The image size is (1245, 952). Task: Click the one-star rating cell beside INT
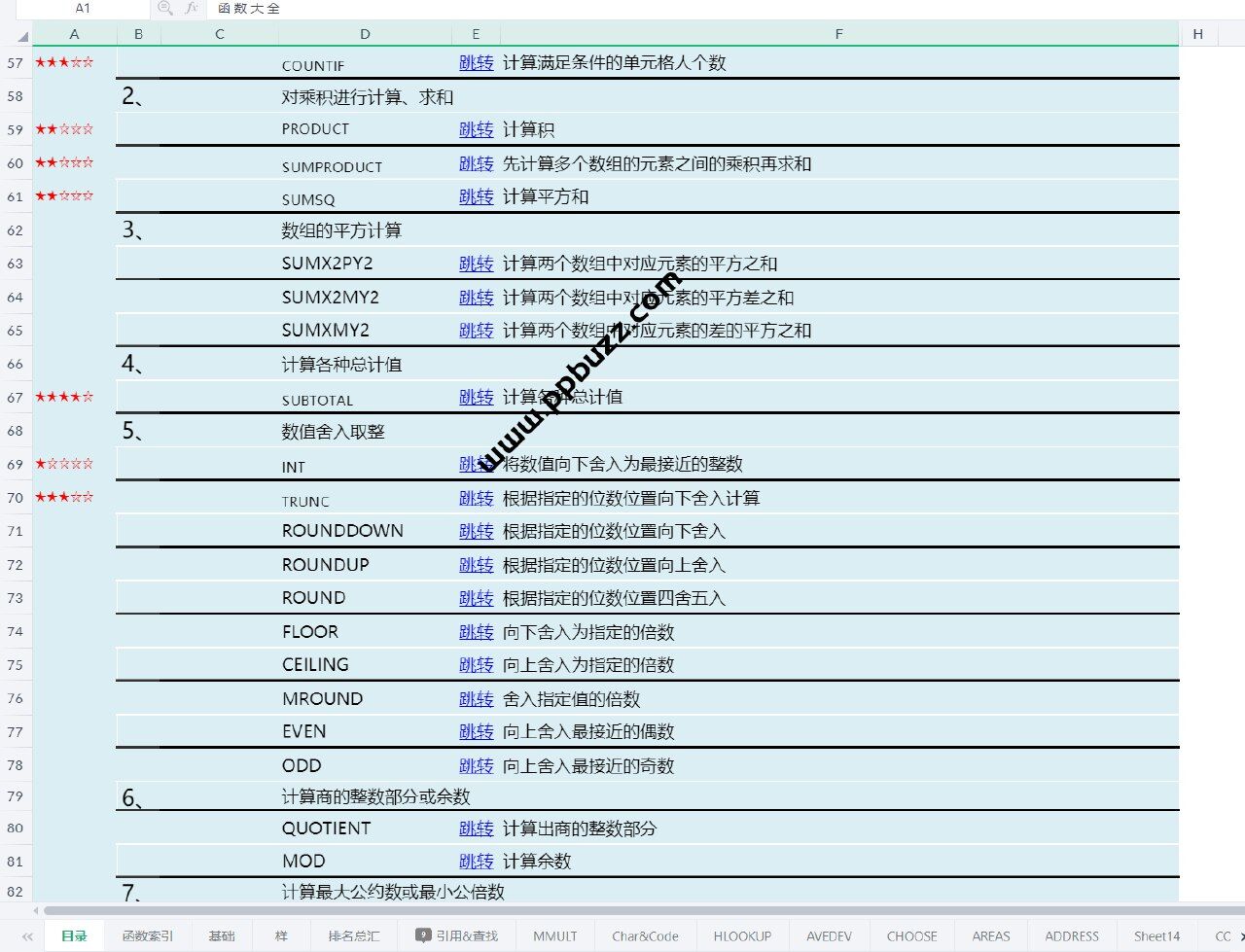click(74, 464)
